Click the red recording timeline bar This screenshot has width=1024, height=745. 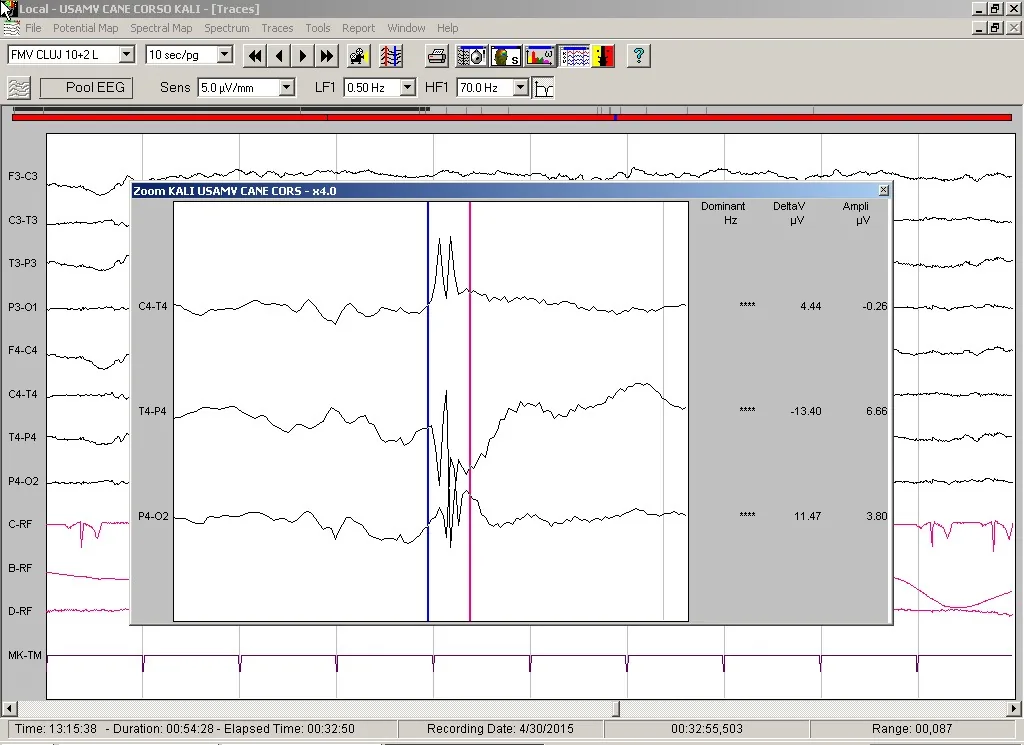(511, 118)
